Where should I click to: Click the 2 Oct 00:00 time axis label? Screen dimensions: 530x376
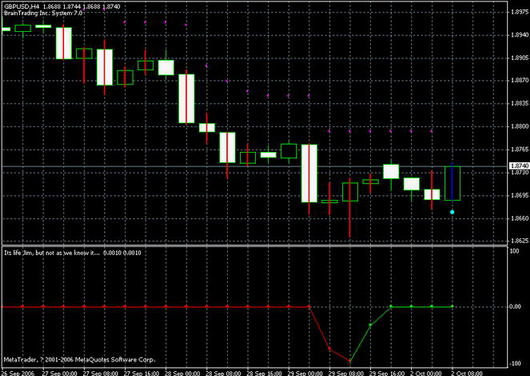pos(427,373)
